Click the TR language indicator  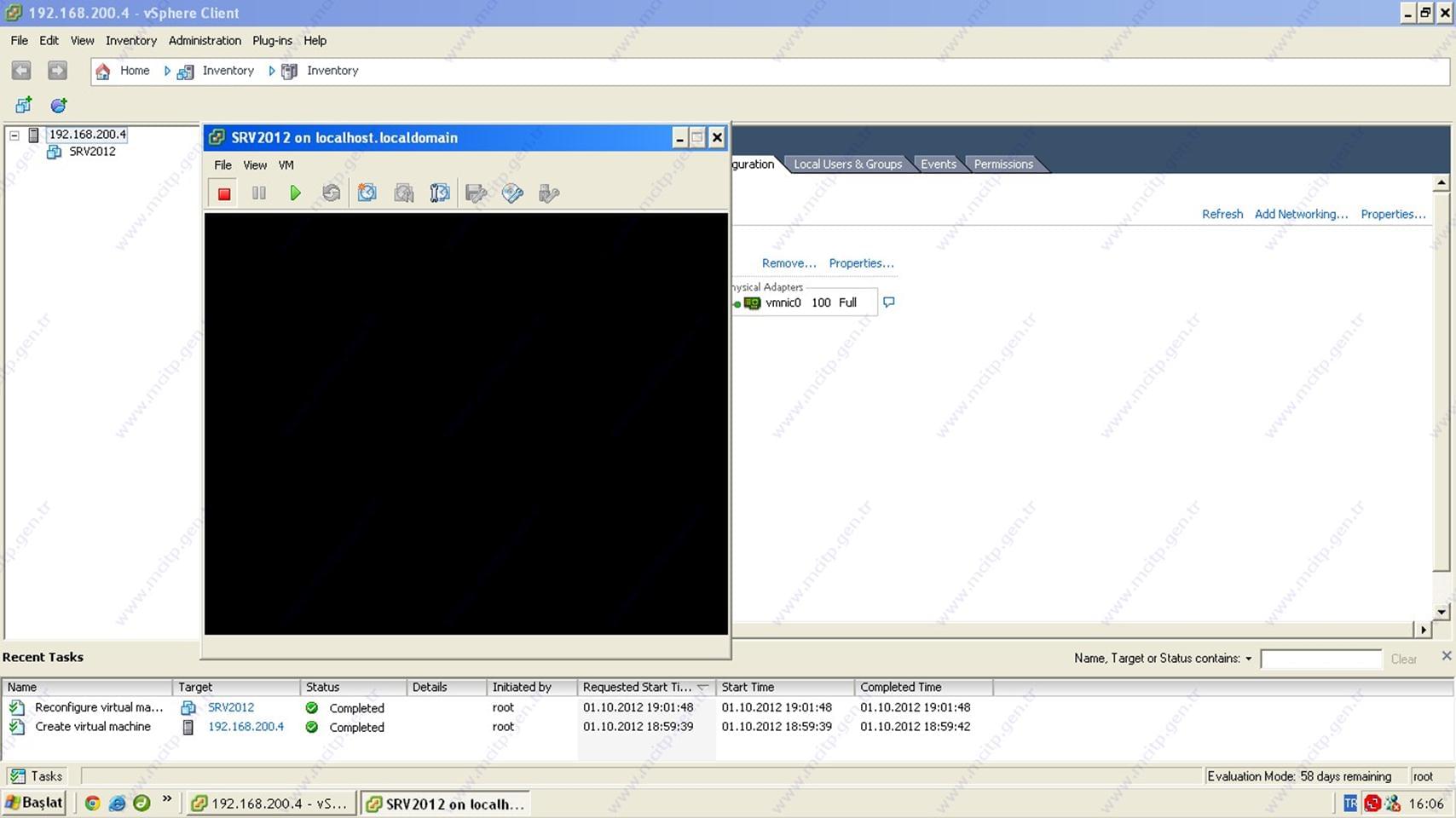1349,803
